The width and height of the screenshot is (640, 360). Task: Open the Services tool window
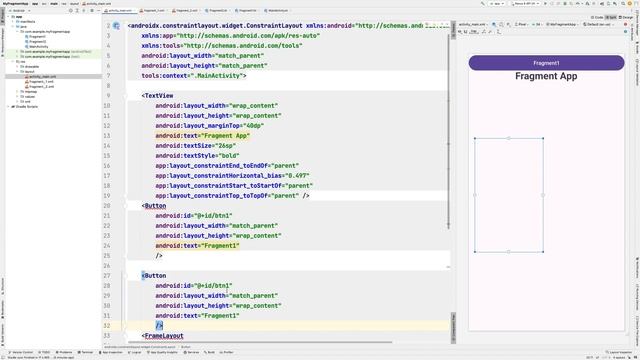pos(191,352)
